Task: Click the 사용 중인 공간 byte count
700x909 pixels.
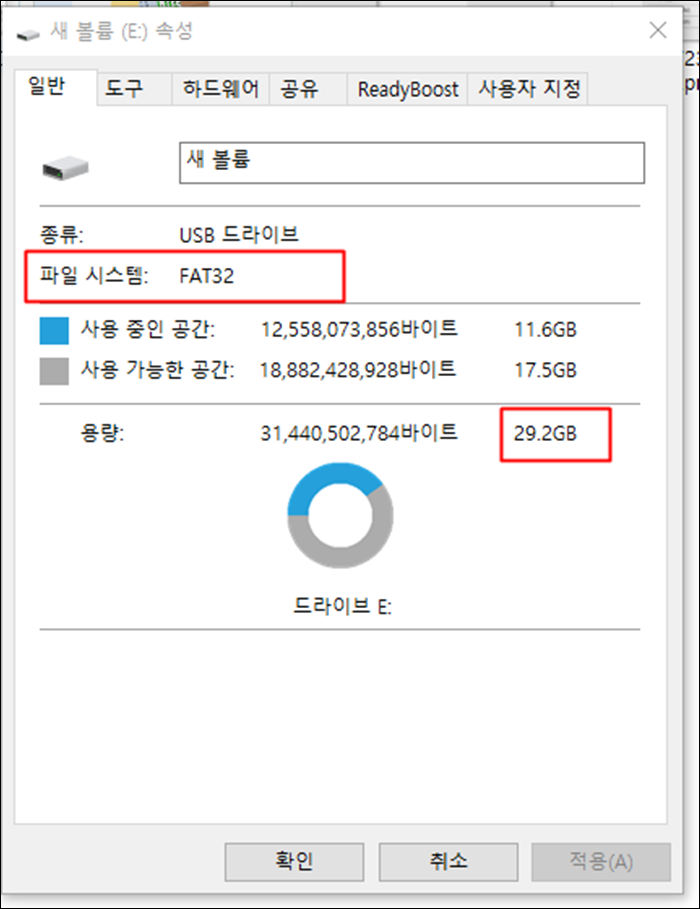Action: (359, 329)
